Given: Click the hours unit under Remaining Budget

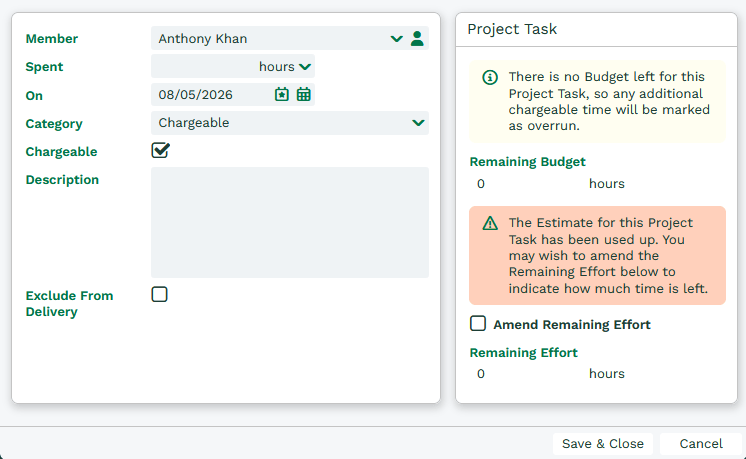Looking at the screenshot, I should 607,184.
